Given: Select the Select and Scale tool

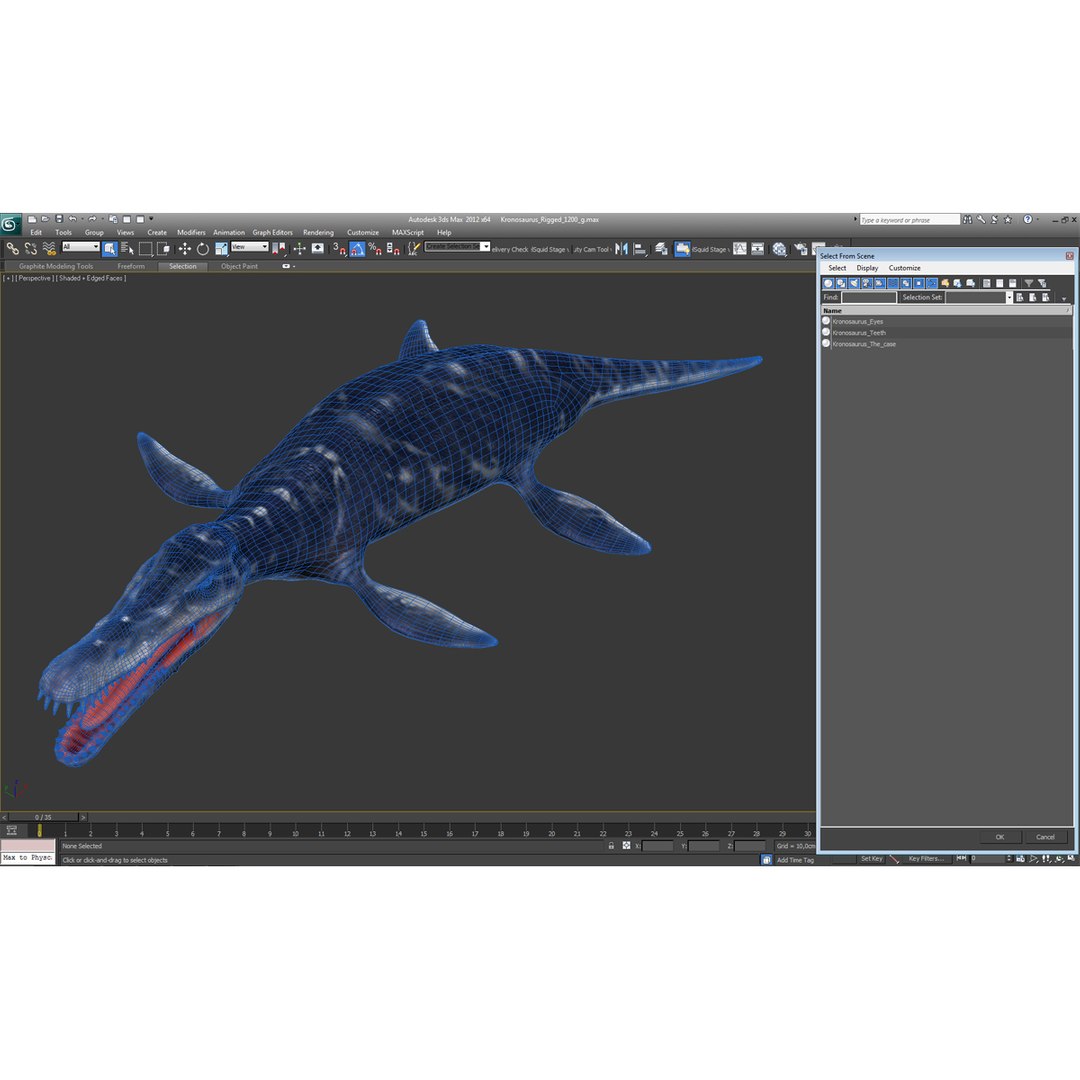Looking at the screenshot, I should point(221,249).
